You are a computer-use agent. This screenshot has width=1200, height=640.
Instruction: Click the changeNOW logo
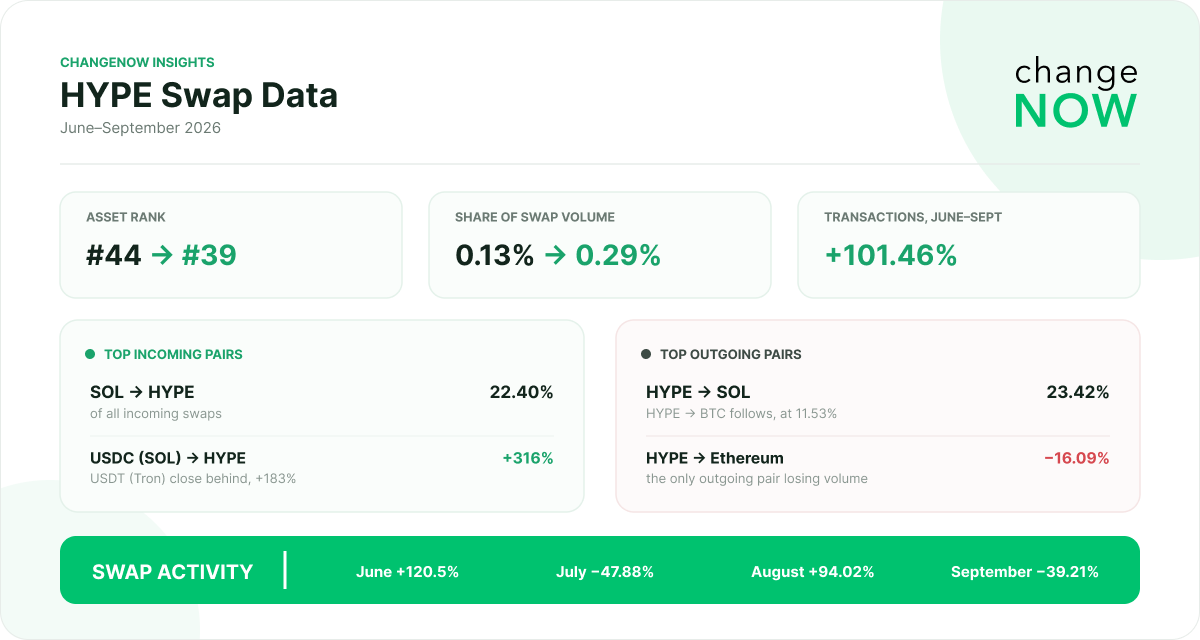pyautogui.click(x=1076, y=94)
